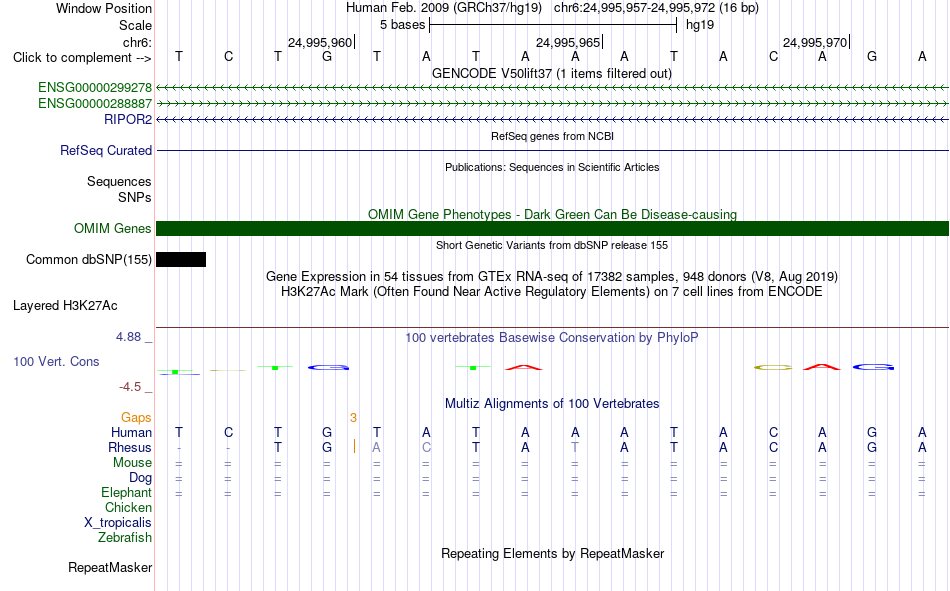The image size is (950, 591).
Task: Select the RIPOR2 gene label
Action: pyautogui.click(x=128, y=119)
